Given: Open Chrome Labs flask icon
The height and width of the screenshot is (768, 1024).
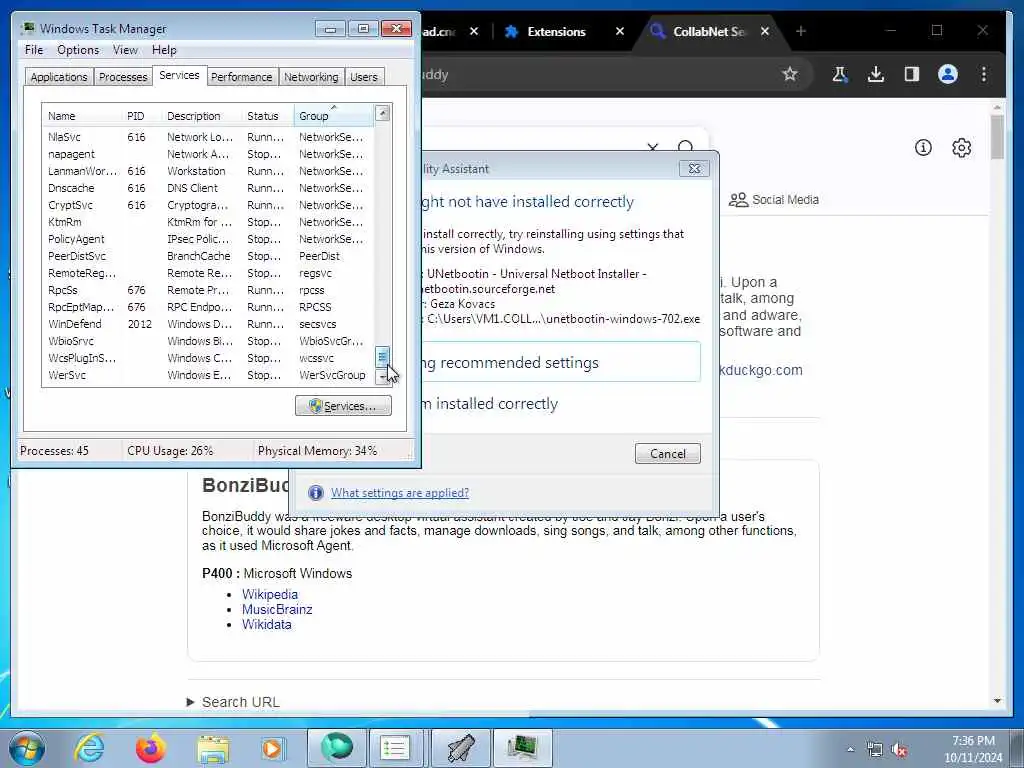Looking at the screenshot, I should [x=840, y=74].
